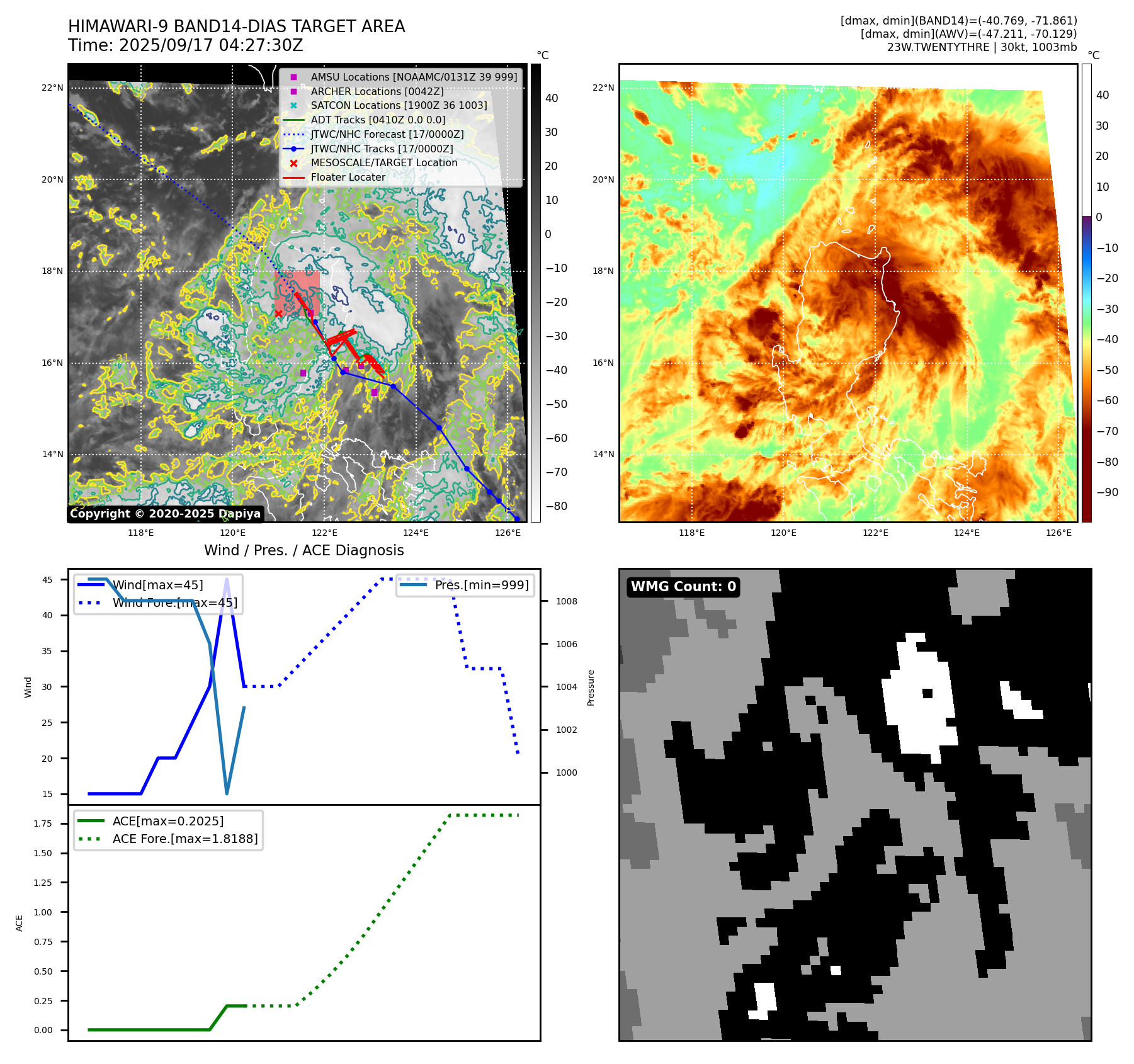Click the 'Pres.[min=999]' legend entry
Image resolution: width=1134 pixels, height=1064 pixels.
(x=465, y=585)
